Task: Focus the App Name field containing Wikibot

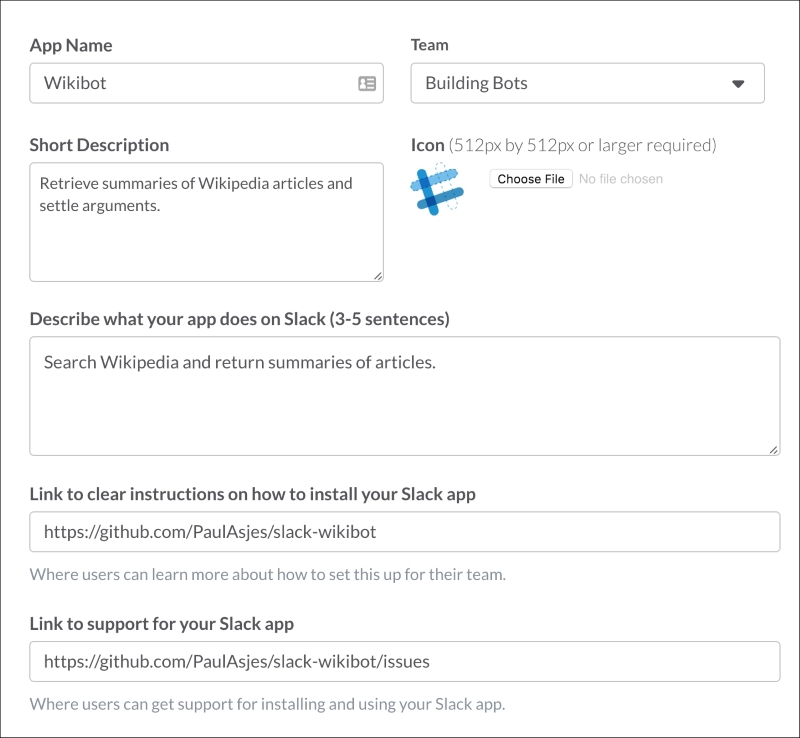Action: [x=206, y=83]
